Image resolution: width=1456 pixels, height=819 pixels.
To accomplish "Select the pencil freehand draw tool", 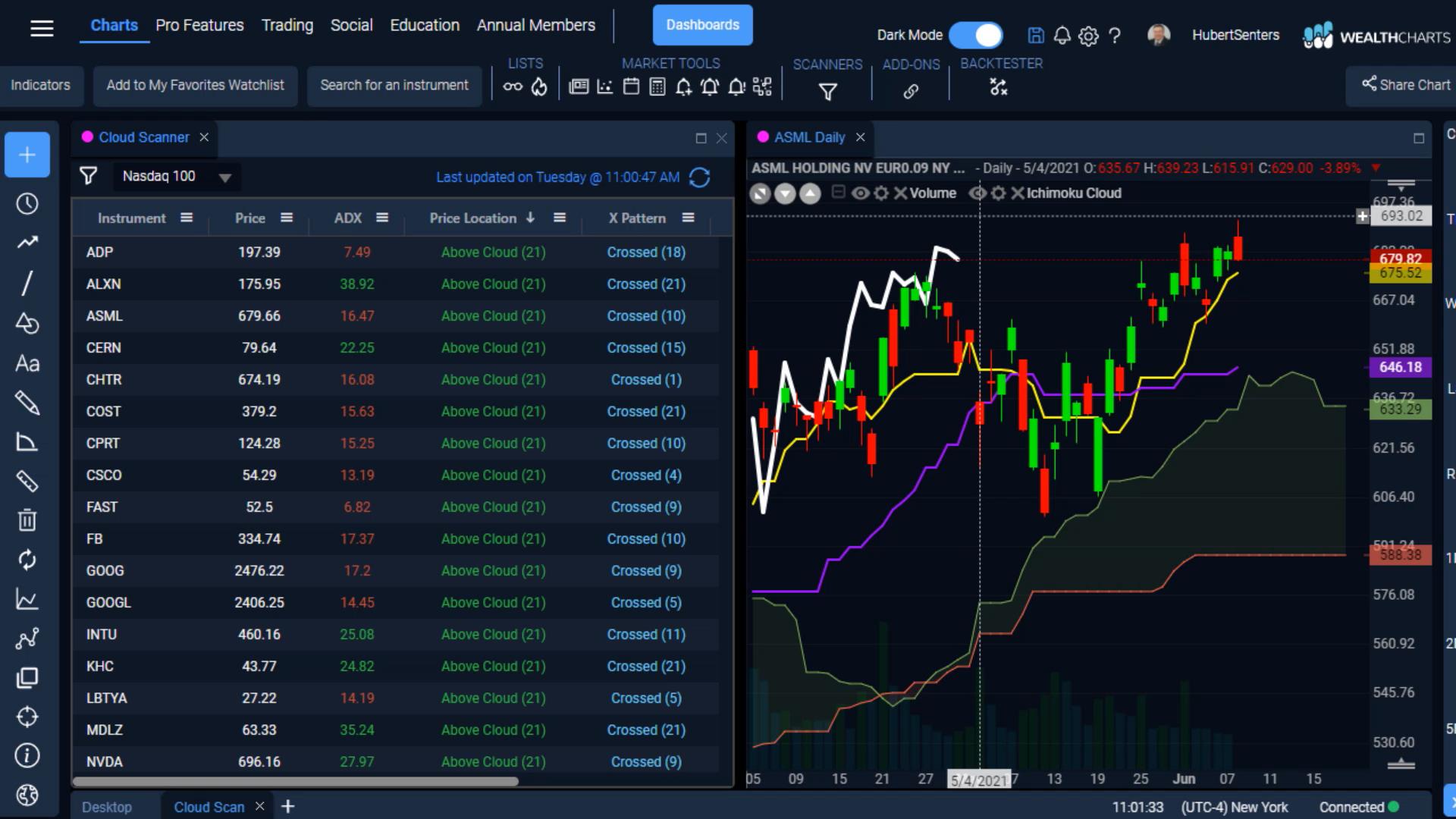I will (27, 403).
